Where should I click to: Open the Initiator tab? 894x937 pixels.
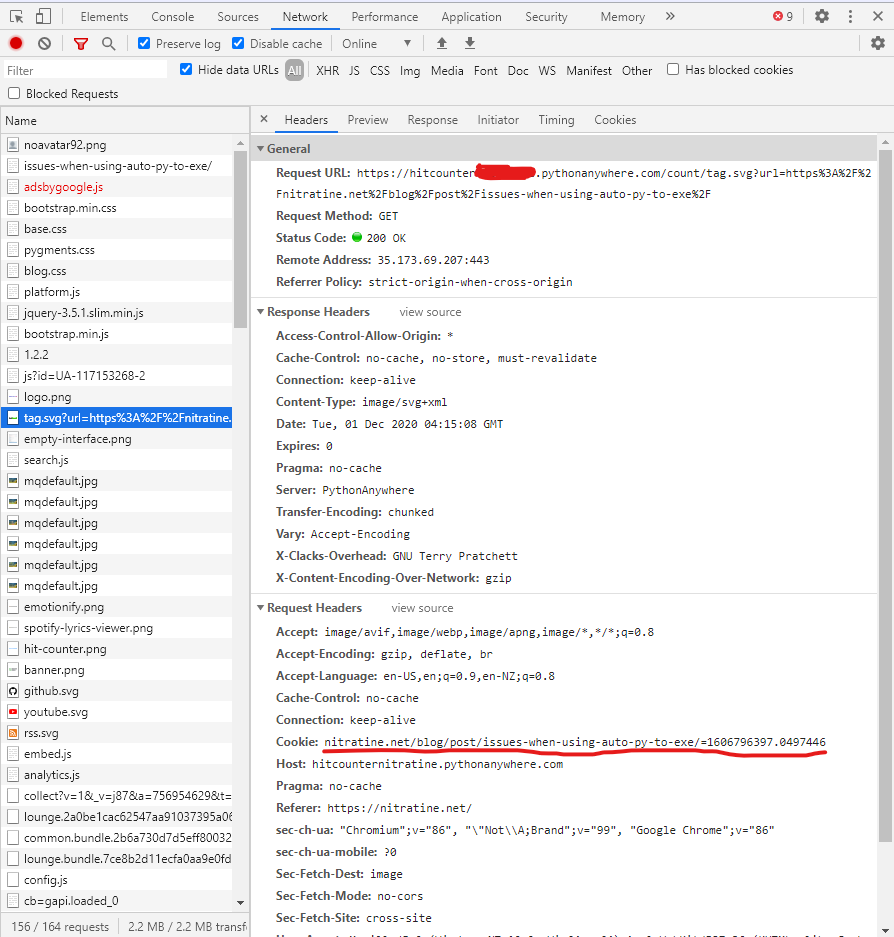coord(498,120)
